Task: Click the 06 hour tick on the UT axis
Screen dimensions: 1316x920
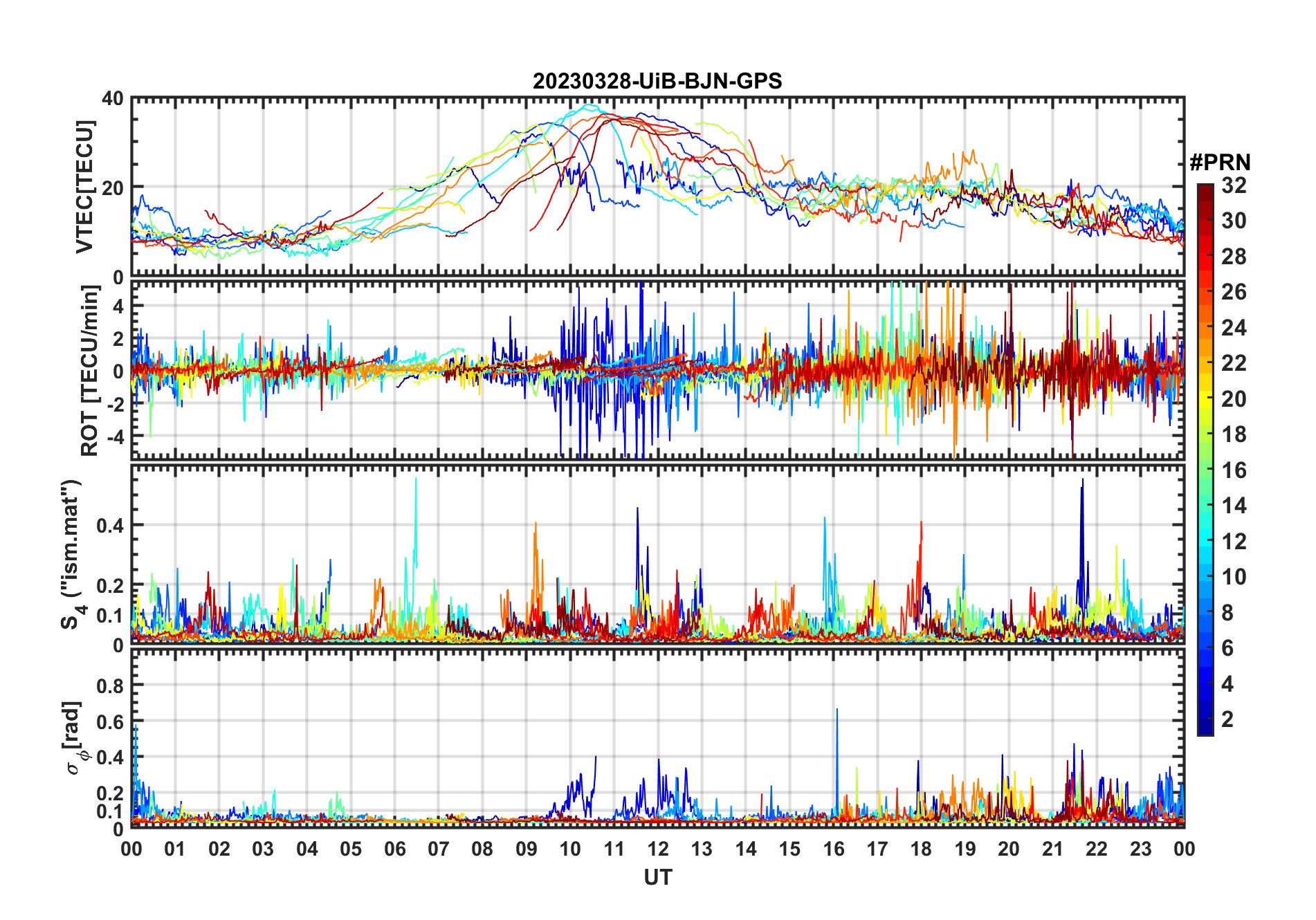Action: 395,849
